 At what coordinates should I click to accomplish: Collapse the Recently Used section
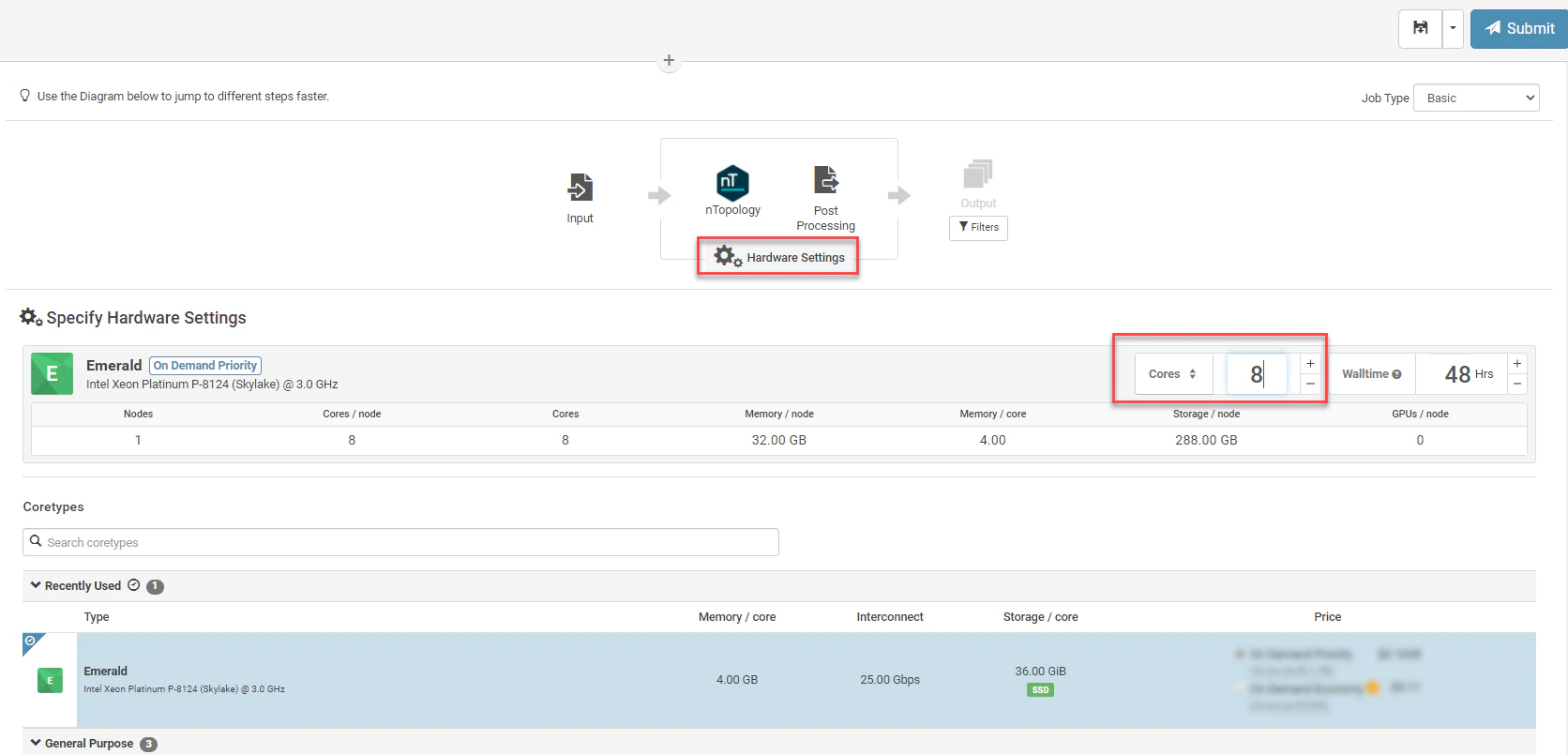(x=36, y=585)
